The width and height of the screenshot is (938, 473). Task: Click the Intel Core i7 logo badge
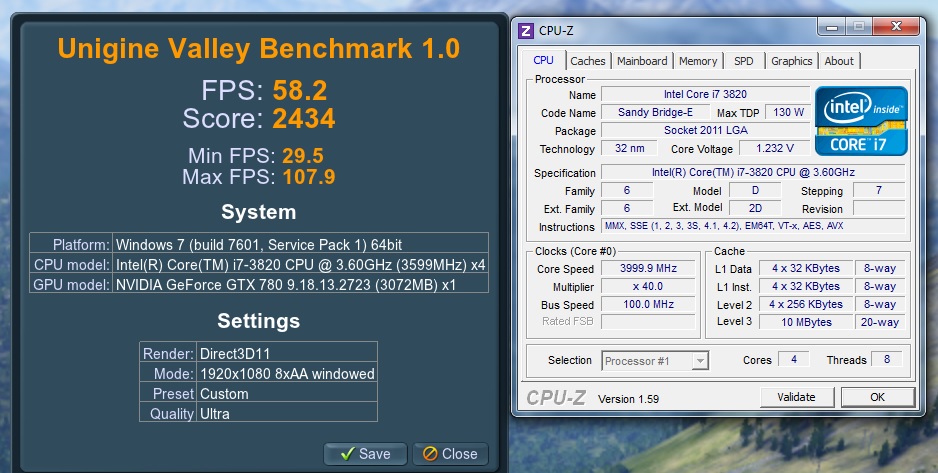(x=861, y=121)
